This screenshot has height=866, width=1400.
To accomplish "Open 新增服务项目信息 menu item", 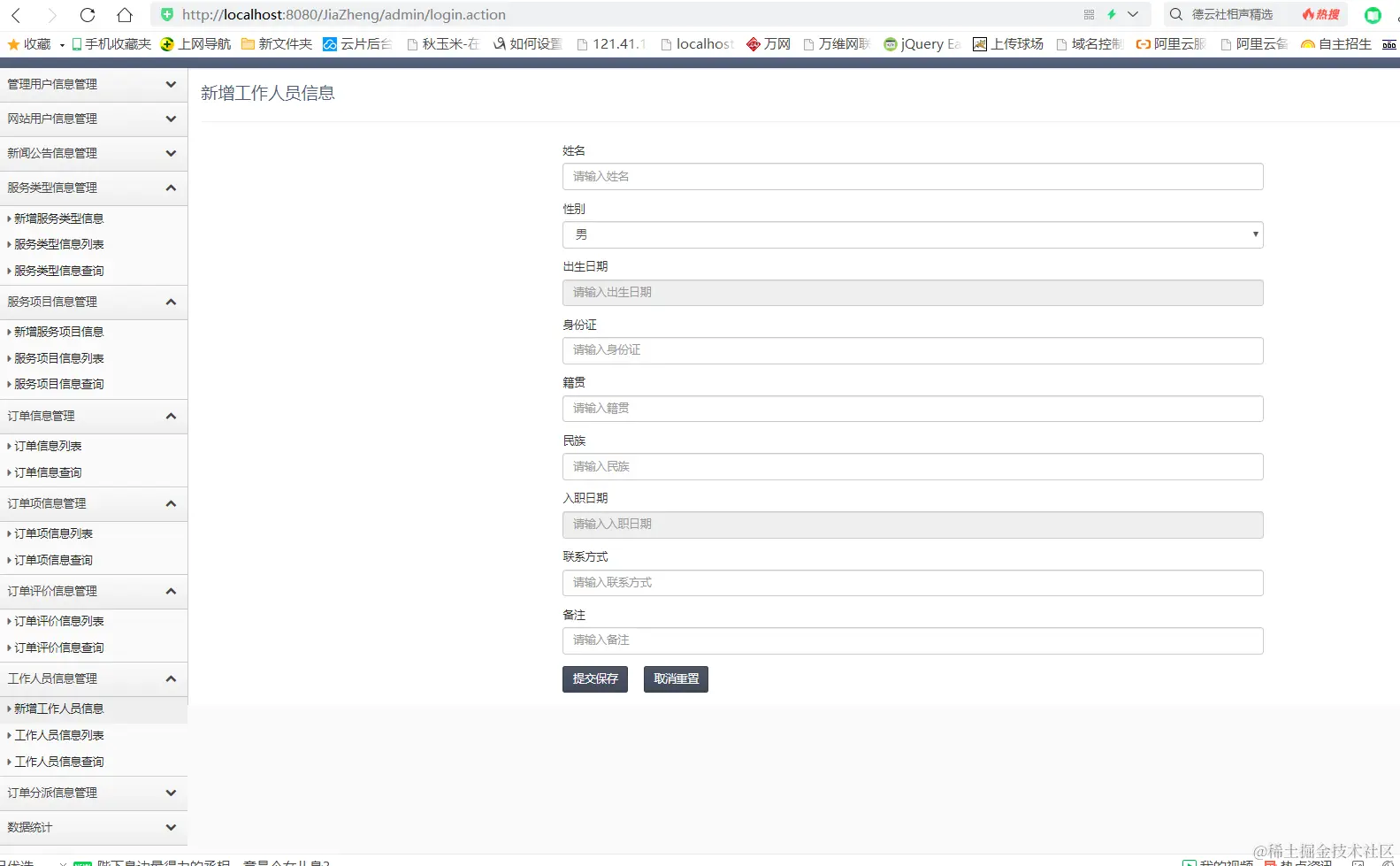I will coord(58,332).
